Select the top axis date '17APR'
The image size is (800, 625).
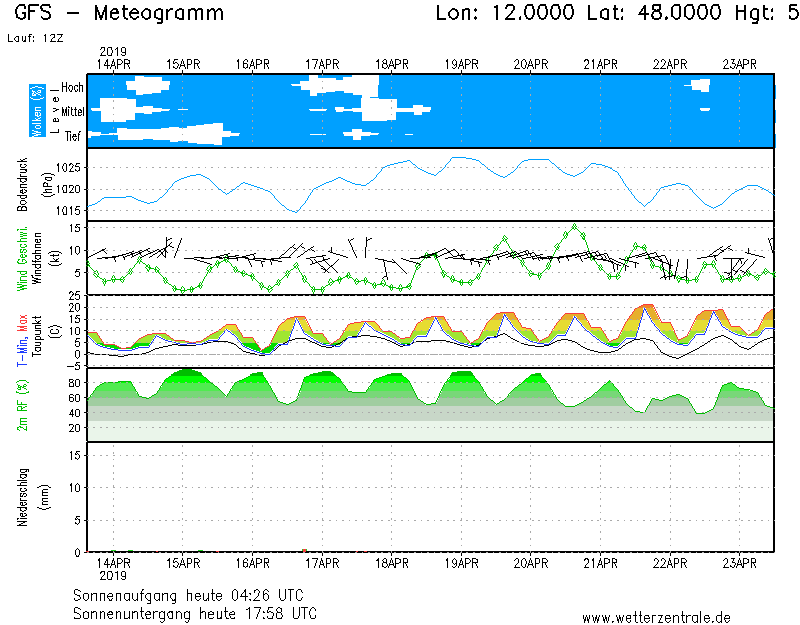pos(322,65)
